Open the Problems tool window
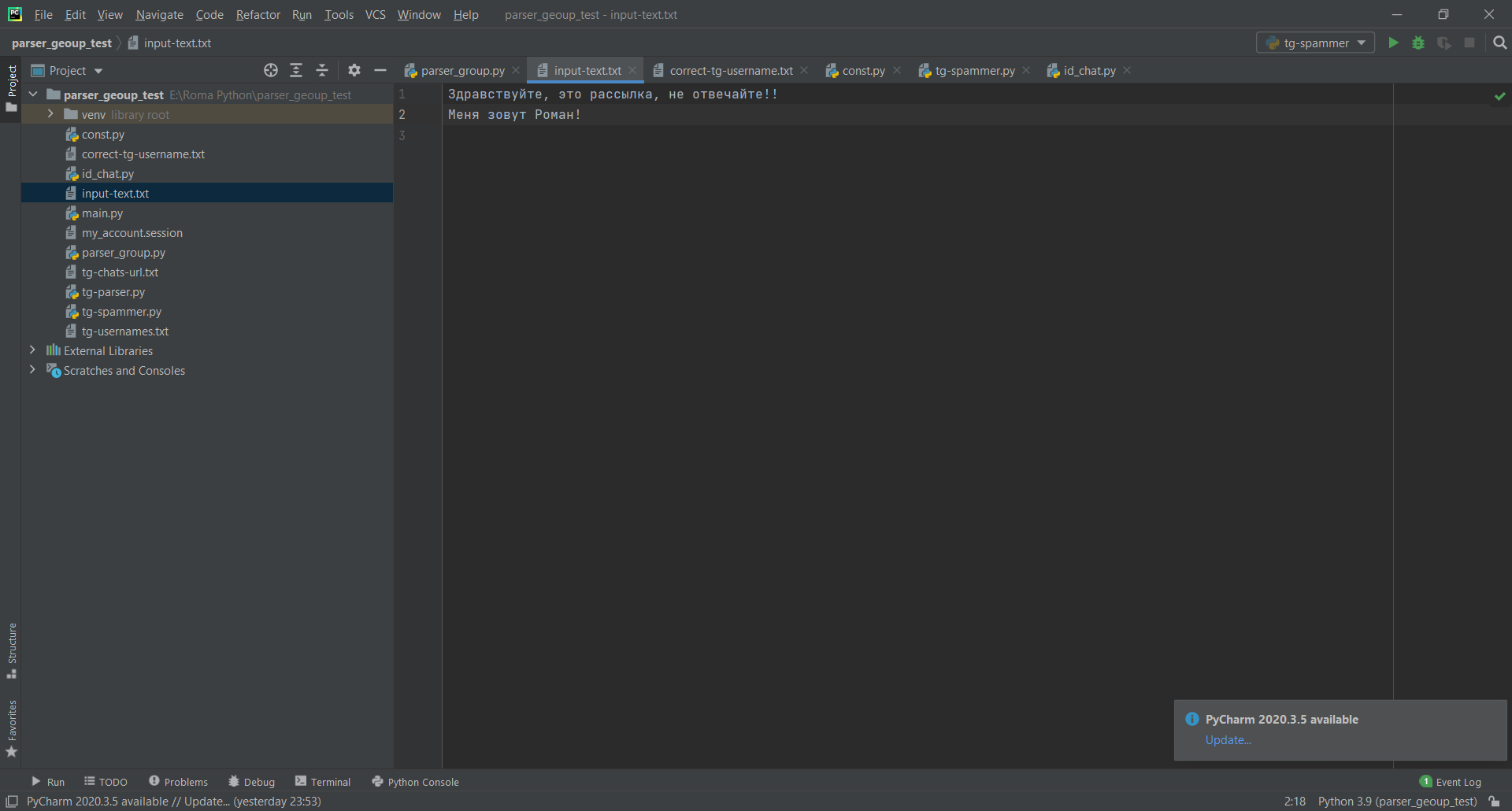Viewport: 1512px width, 811px height. 179,782
